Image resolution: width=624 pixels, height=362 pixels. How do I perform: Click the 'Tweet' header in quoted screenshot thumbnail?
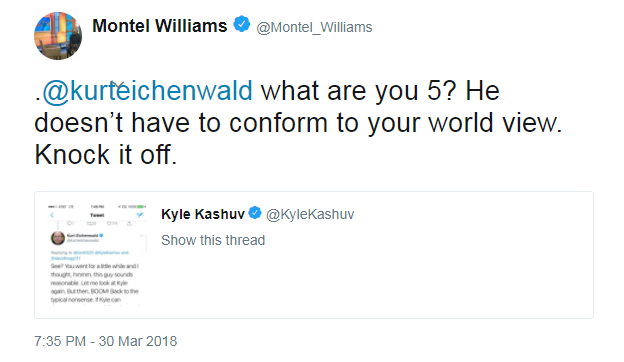[97, 215]
